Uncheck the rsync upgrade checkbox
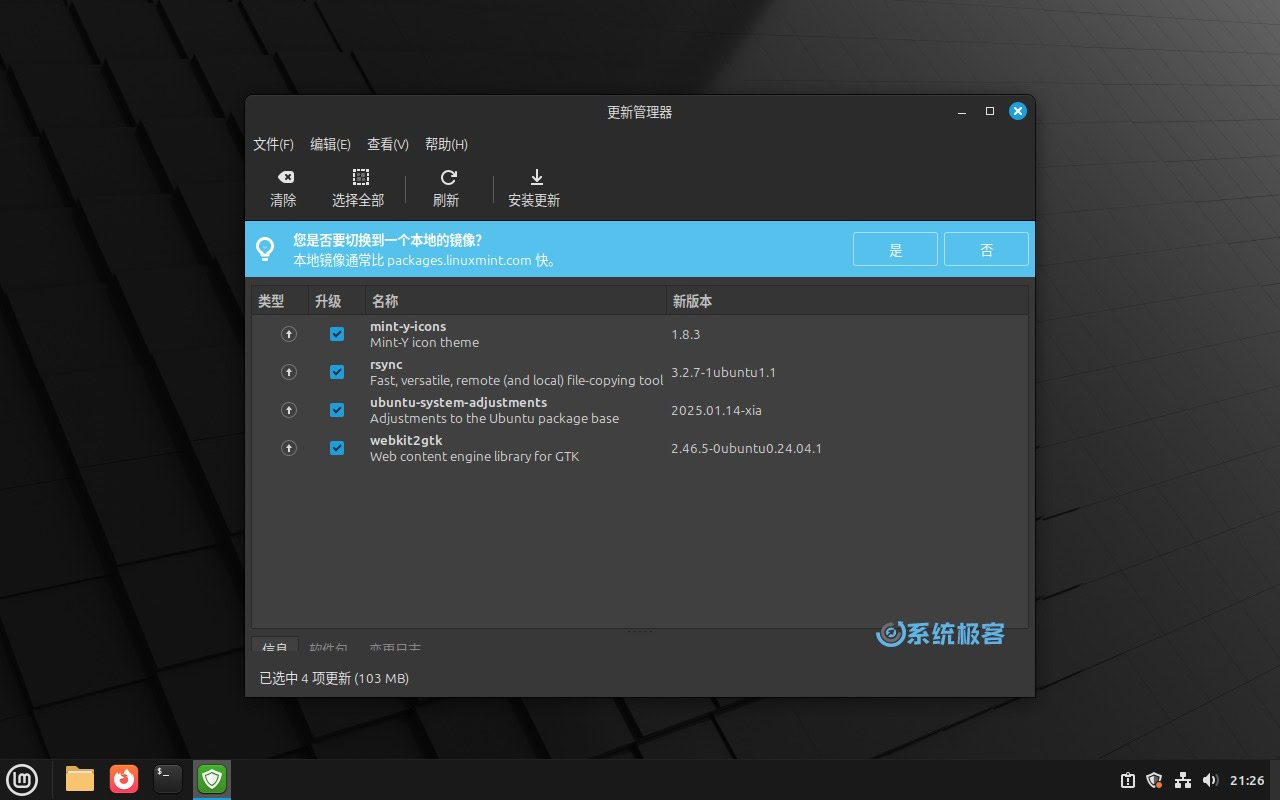The width and height of the screenshot is (1280, 800). (337, 372)
